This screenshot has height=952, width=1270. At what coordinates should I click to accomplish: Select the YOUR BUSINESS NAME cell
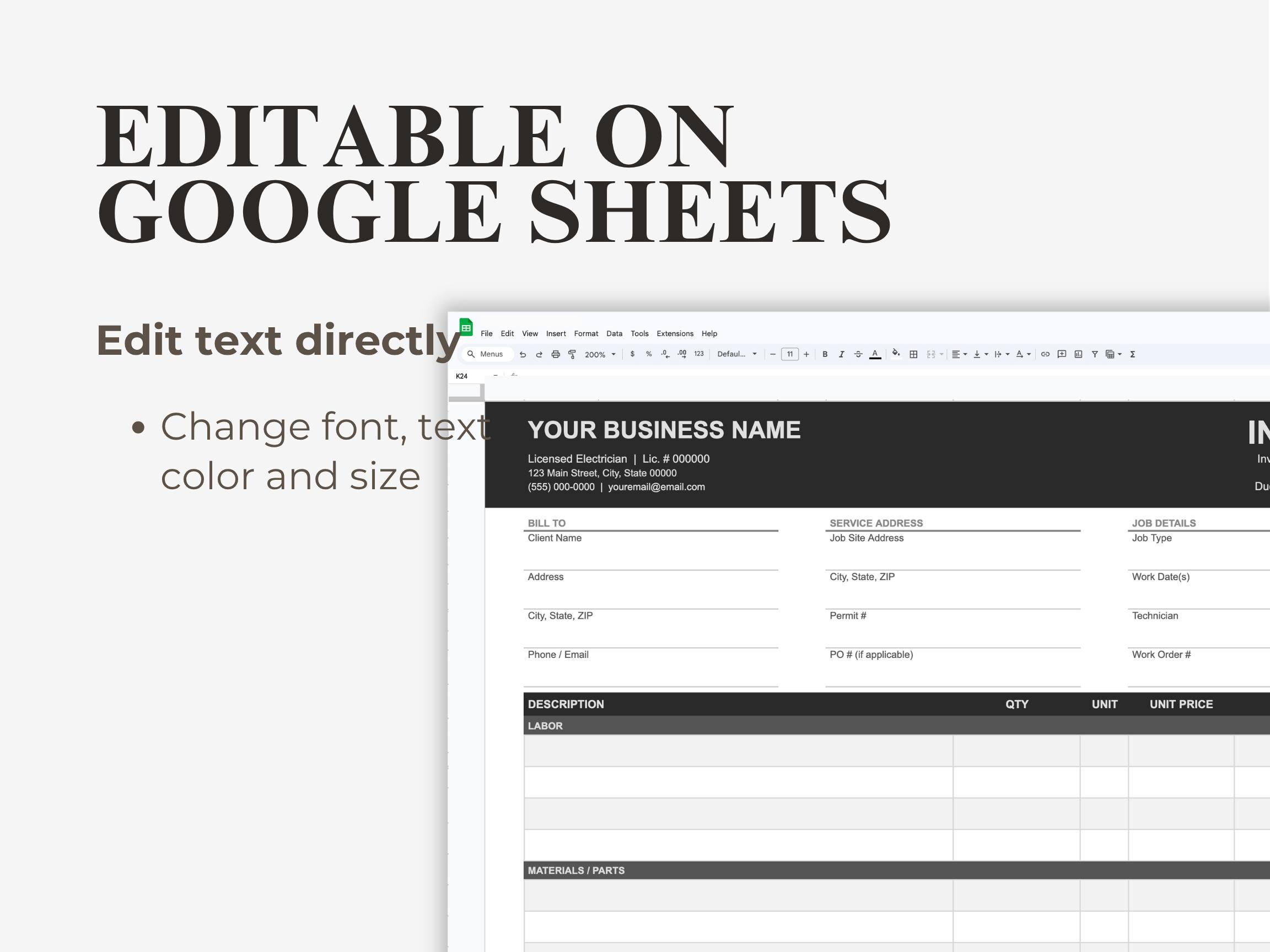(664, 430)
